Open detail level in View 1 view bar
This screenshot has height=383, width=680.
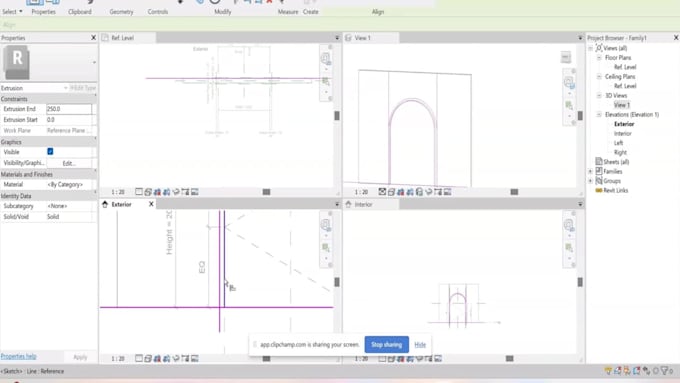click(382, 192)
